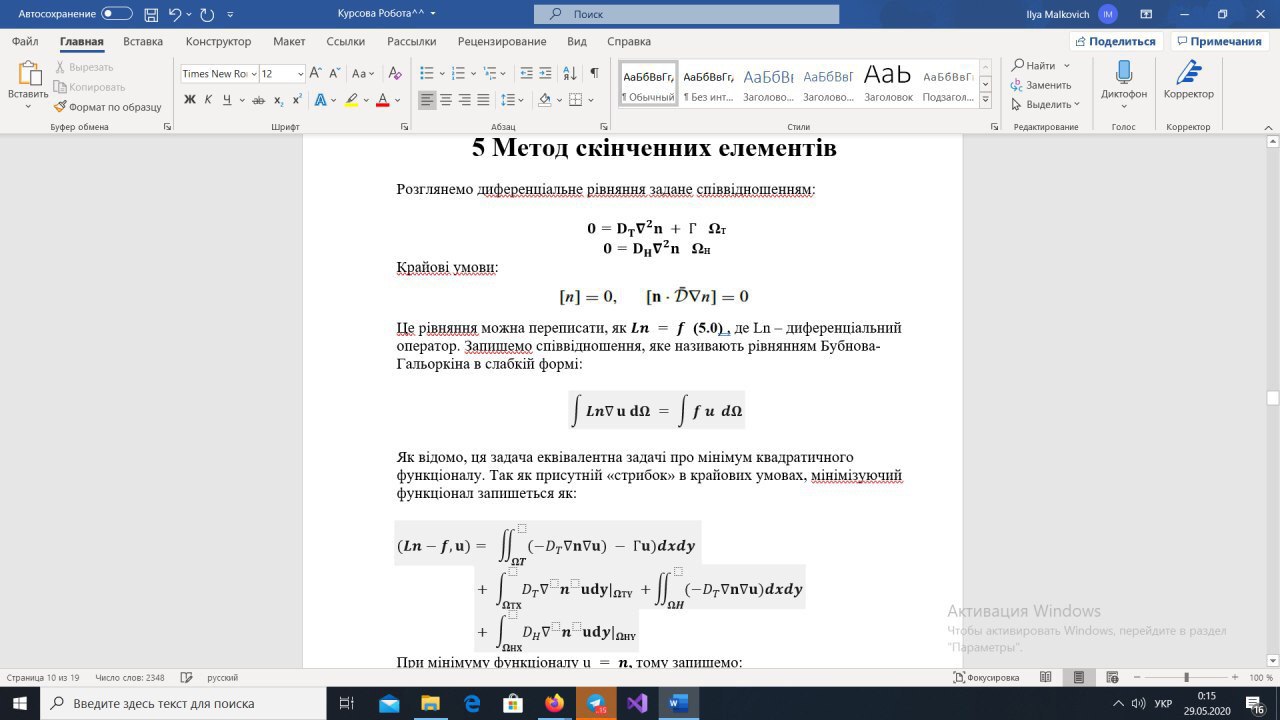1280x720 pixels.
Task: Apply multilevel list
Action: point(490,73)
